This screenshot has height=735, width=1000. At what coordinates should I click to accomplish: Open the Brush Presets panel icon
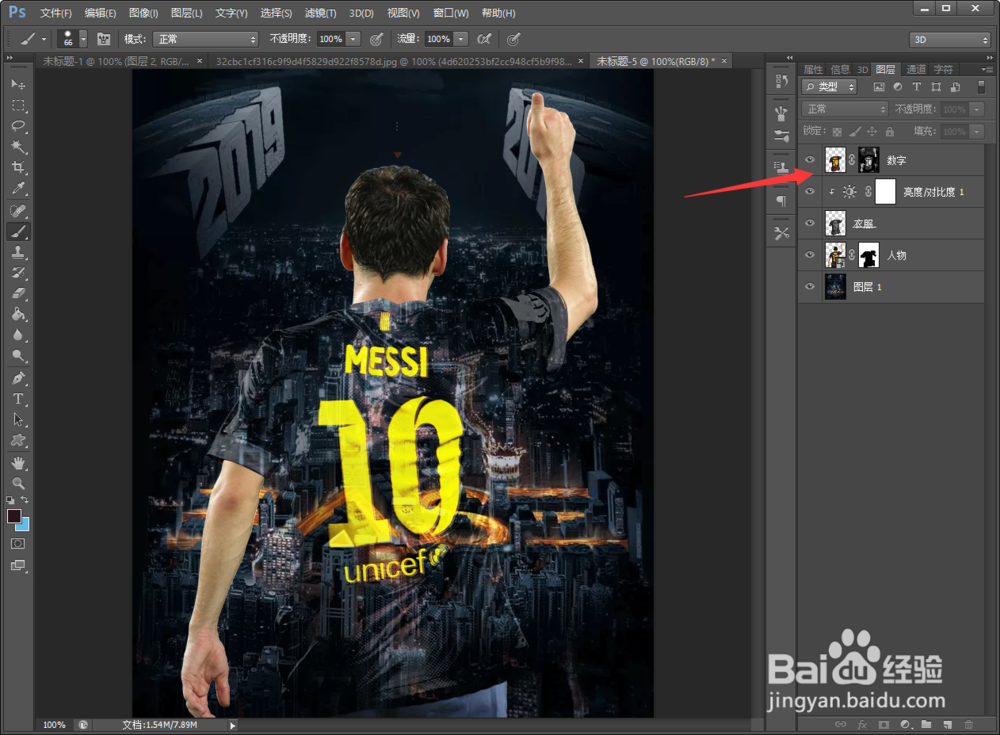coord(781,135)
